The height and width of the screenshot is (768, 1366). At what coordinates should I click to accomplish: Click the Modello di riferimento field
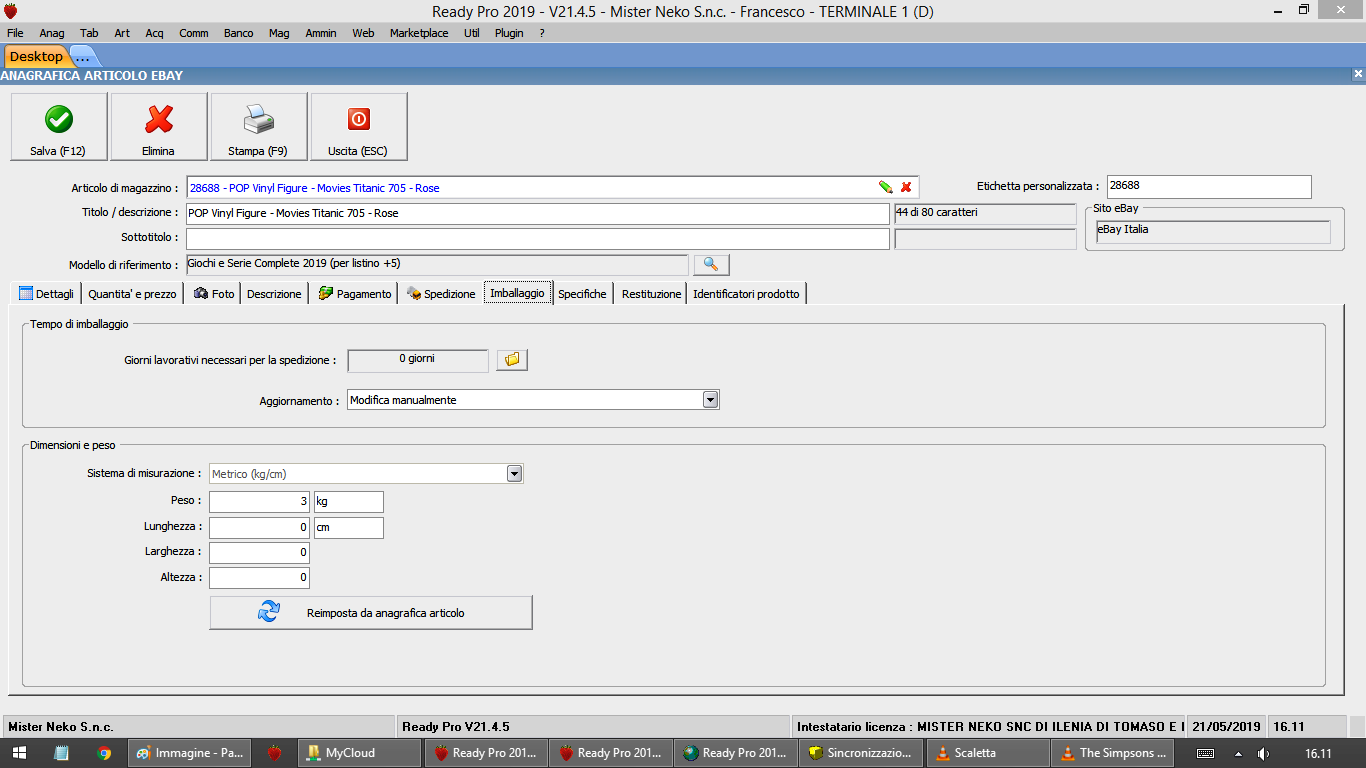tap(438, 264)
